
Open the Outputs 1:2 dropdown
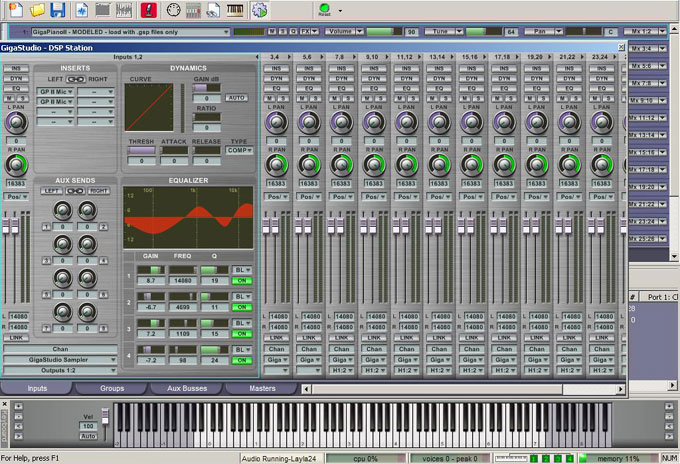click(x=60, y=371)
